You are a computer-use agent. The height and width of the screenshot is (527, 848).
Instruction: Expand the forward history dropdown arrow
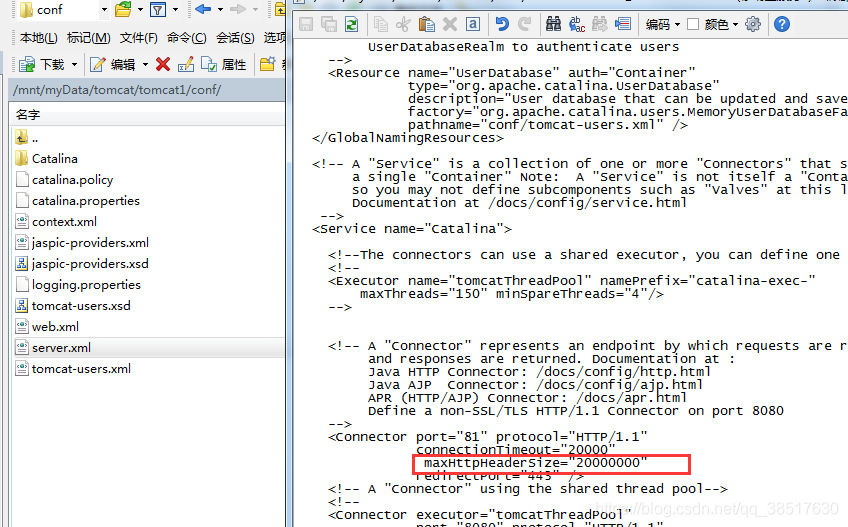(255, 10)
